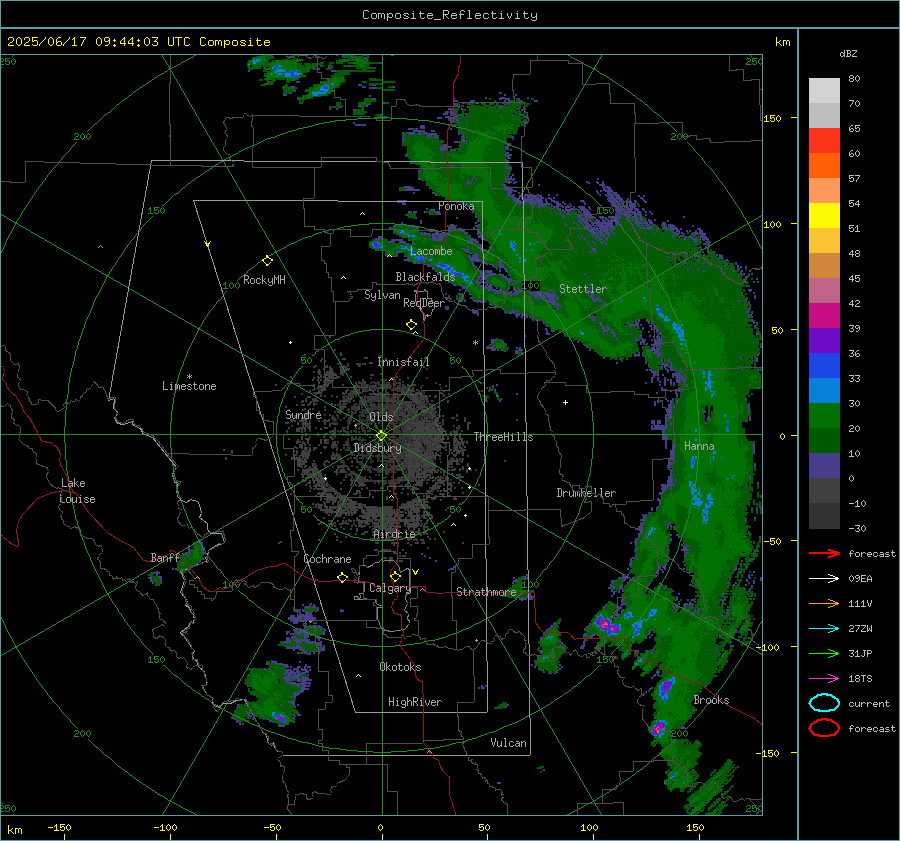Click the 18TS legend text label
The height and width of the screenshot is (841, 900).
860,679
